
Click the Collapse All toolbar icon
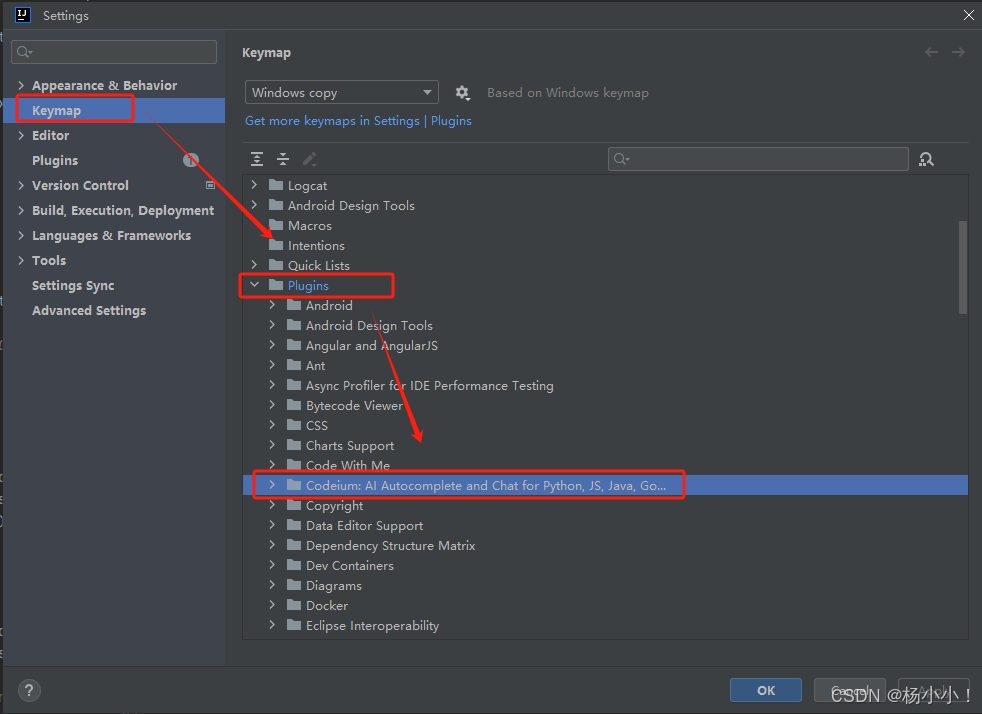click(283, 159)
